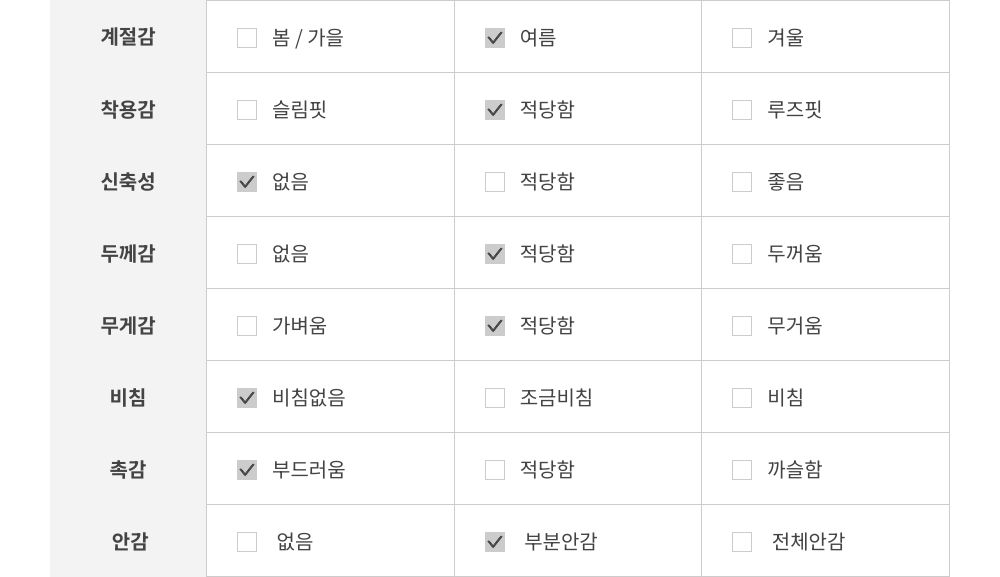Screen dimensions: 1000x577
Task: Check the 무거움 checkbox
Action: (x=742, y=326)
